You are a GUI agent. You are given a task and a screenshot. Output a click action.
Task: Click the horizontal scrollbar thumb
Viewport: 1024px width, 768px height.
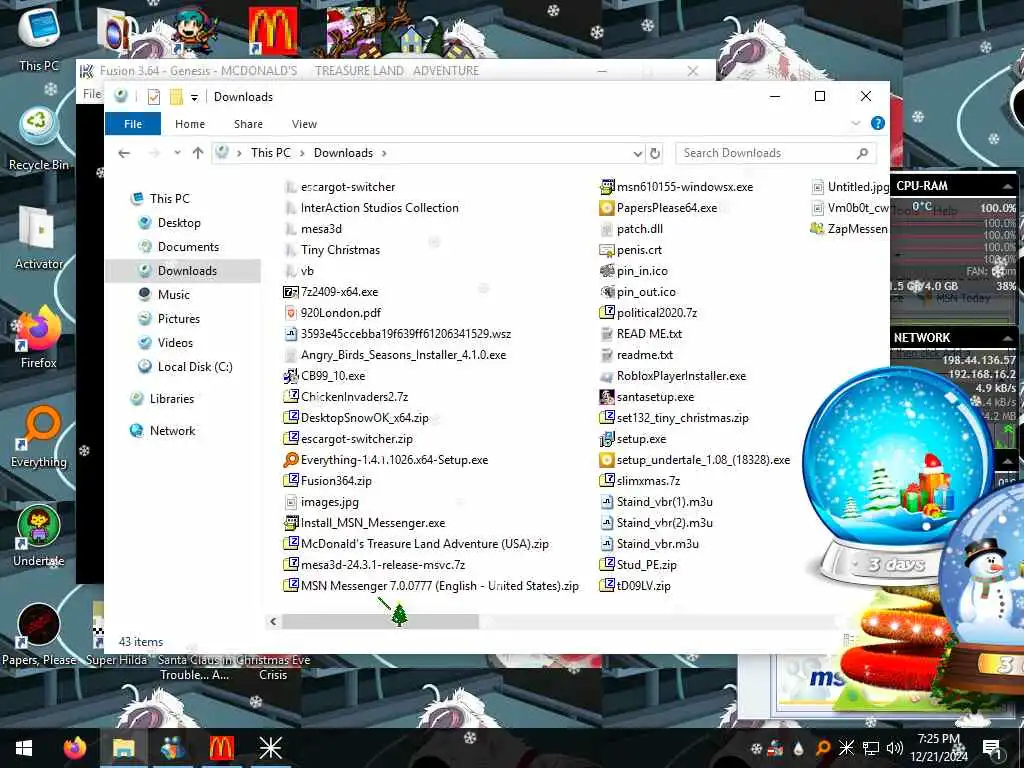click(x=380, y=622)
